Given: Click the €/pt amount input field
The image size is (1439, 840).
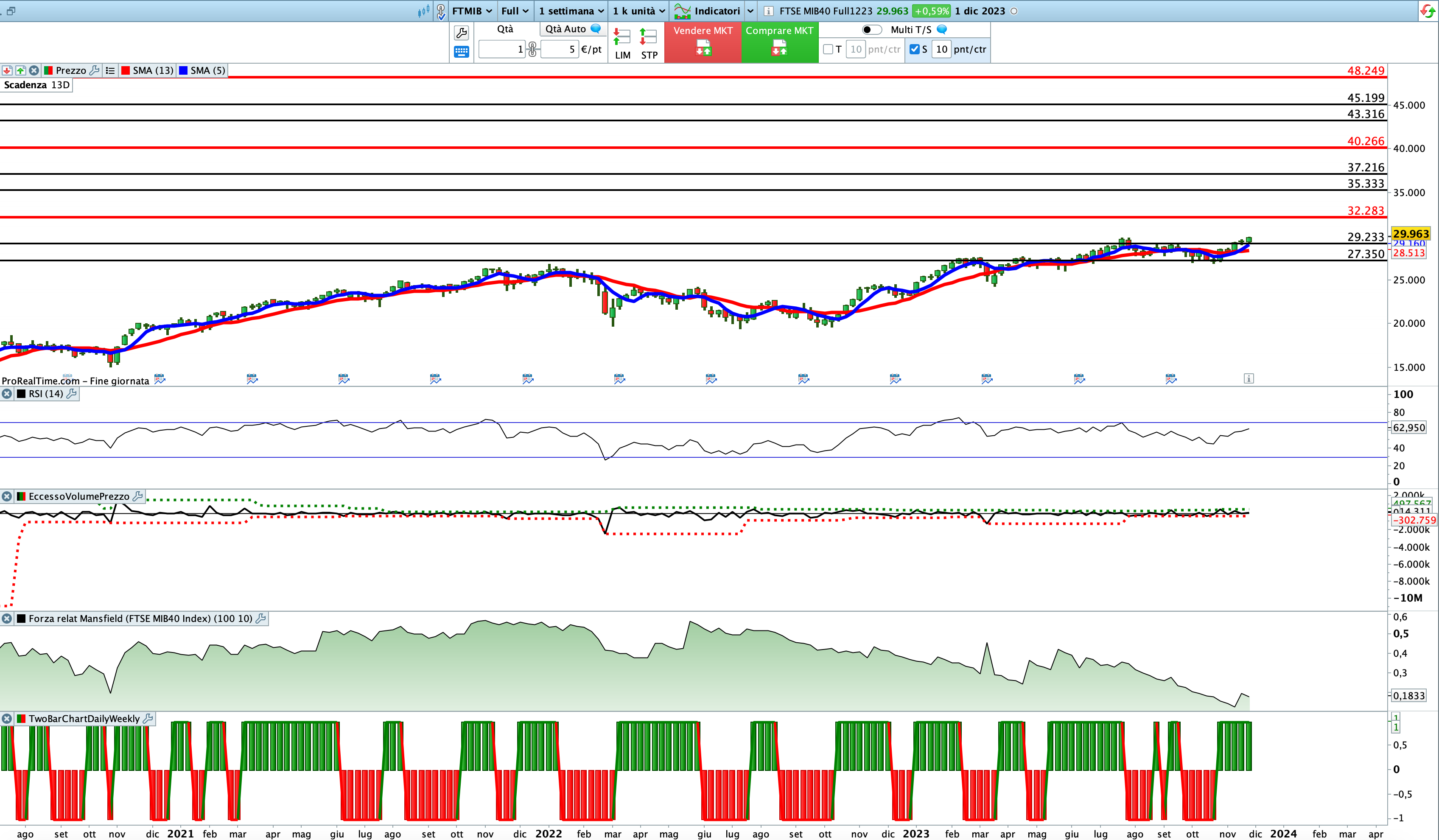Looking at the screenshot, I should pos(559,49).
